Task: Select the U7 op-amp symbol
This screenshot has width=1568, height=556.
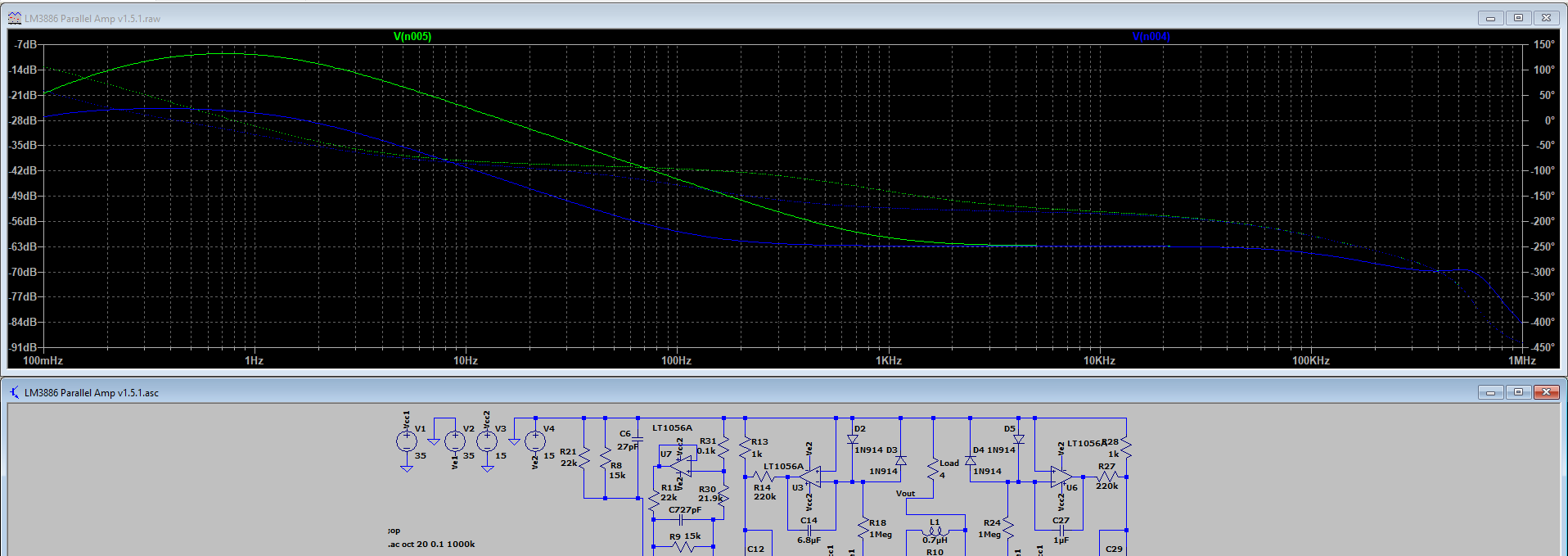Action: 681,467
